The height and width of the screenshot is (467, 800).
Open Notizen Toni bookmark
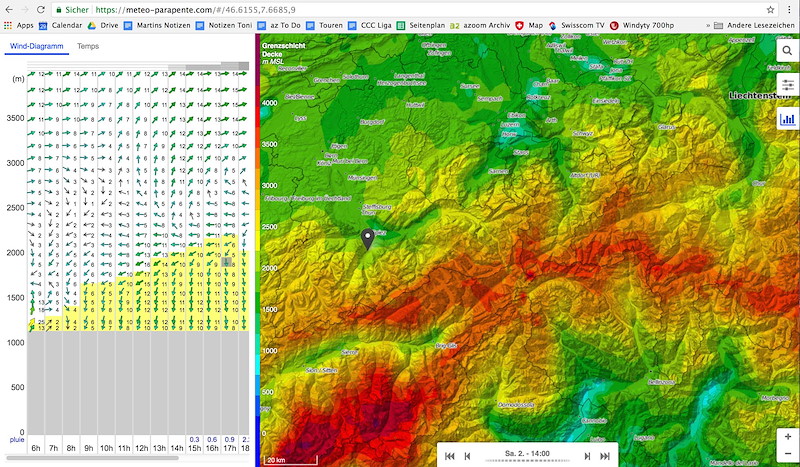tap(224, 25)
